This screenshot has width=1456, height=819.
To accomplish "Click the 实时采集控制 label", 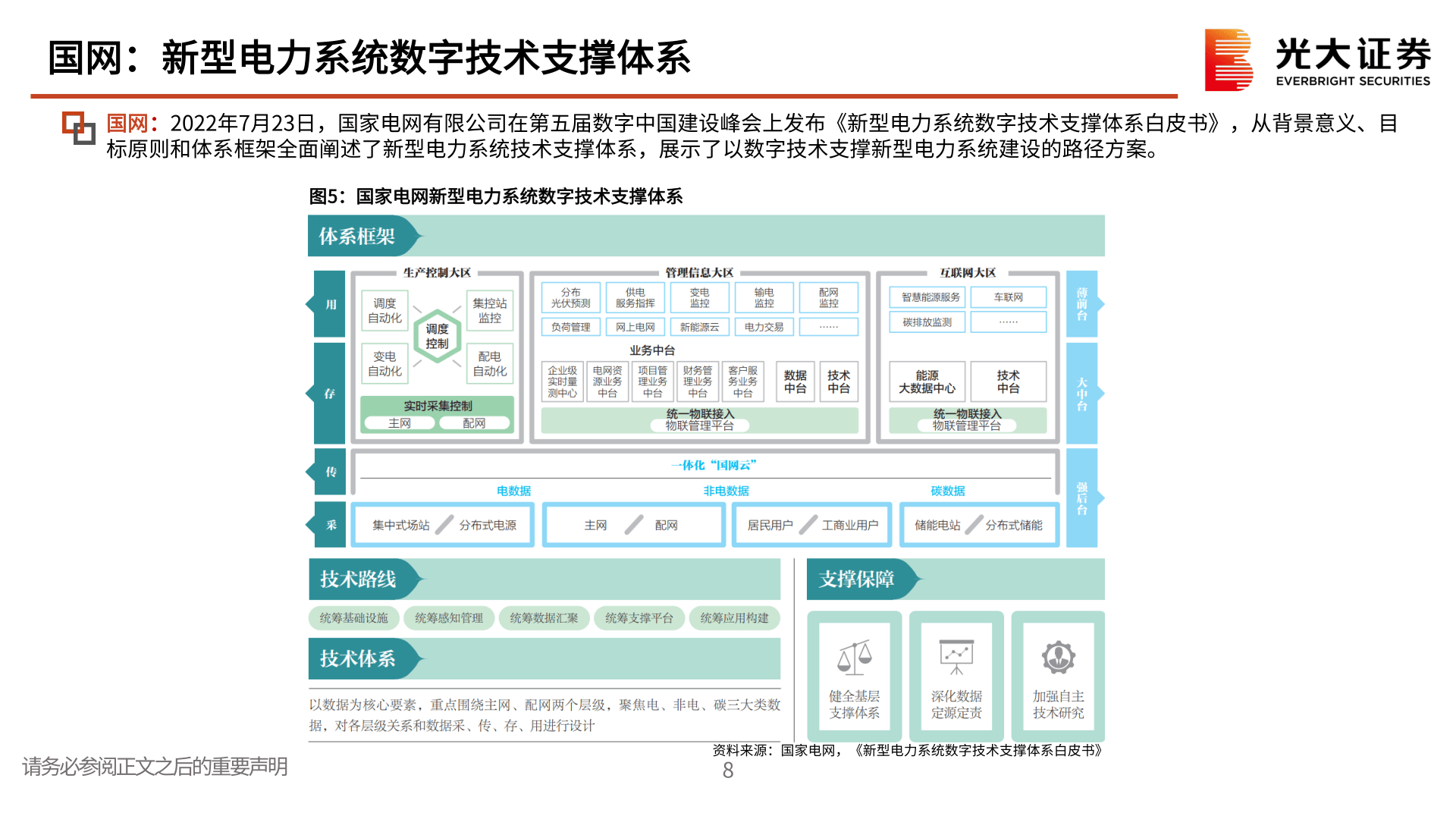I will click(x=438, y=406).
